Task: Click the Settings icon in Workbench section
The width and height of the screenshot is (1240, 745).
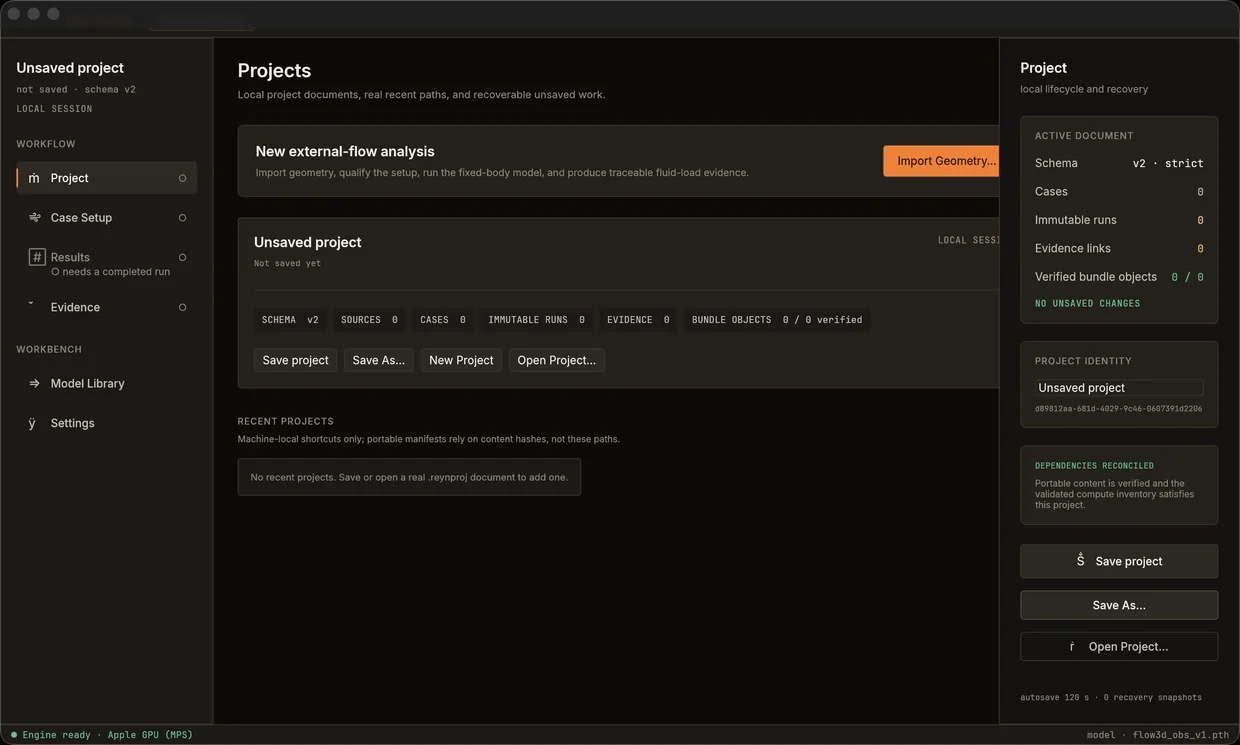Action: tap(32, 423)
